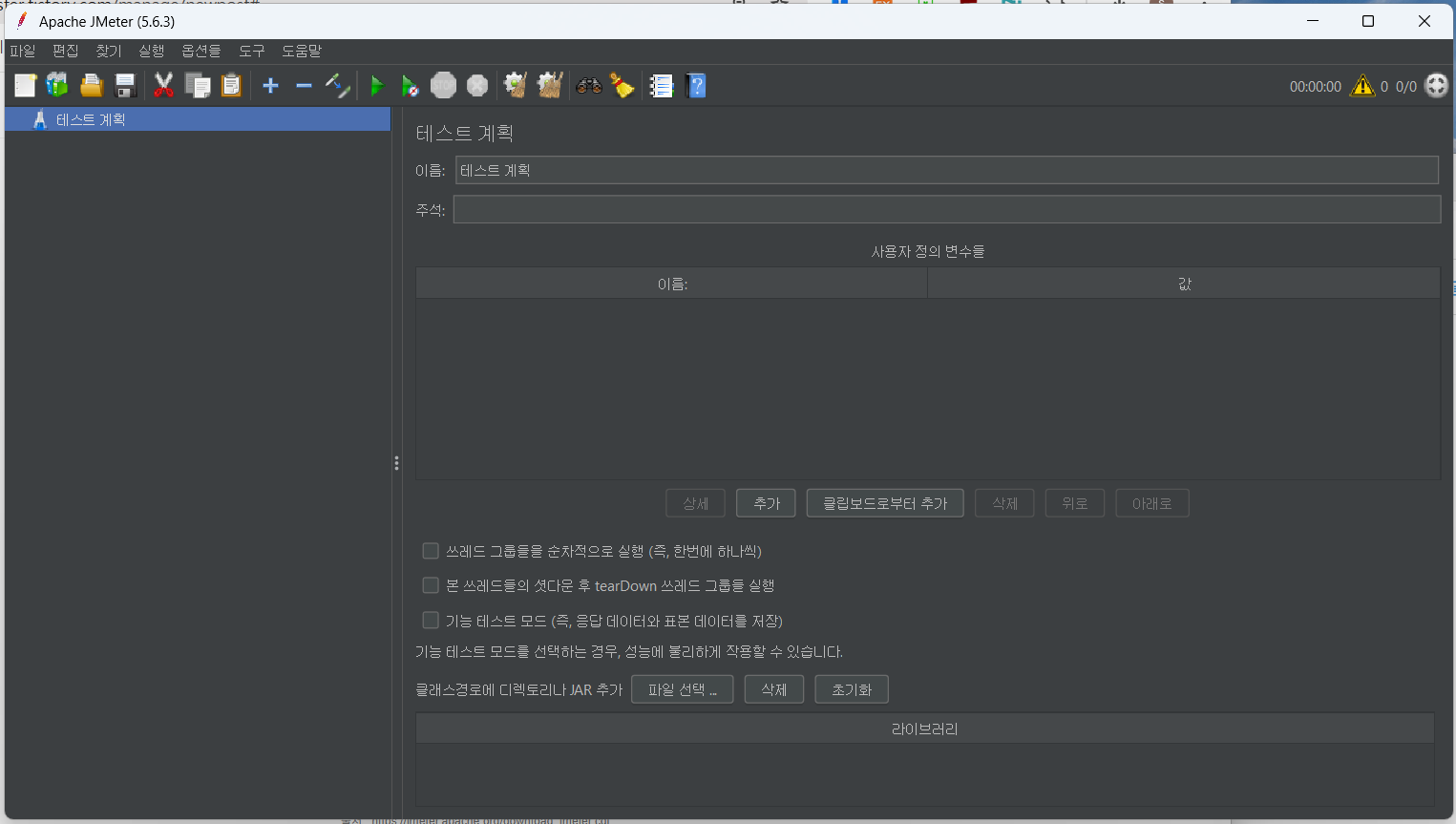Screen dimensions: 1456x824
Task: Click the Help question mark icon
Action: coord(696,86)
